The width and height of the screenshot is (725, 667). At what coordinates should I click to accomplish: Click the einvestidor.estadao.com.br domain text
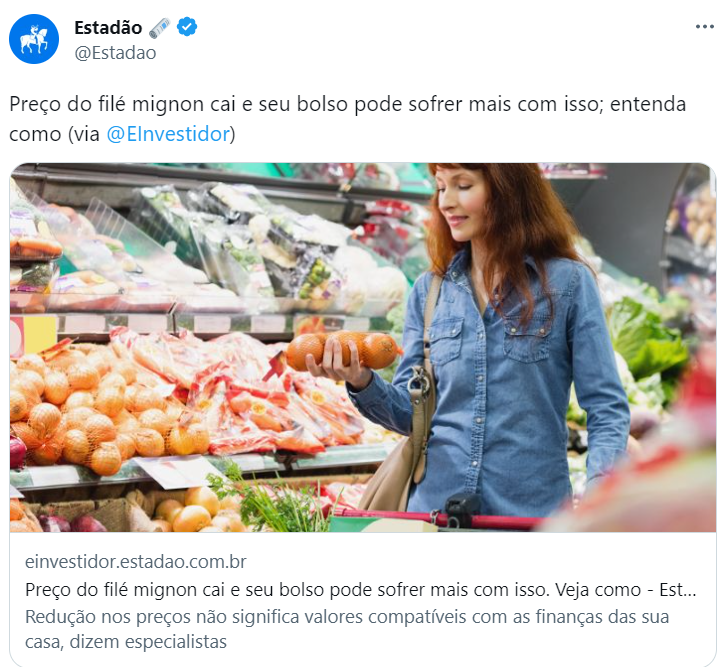[135, 562]
